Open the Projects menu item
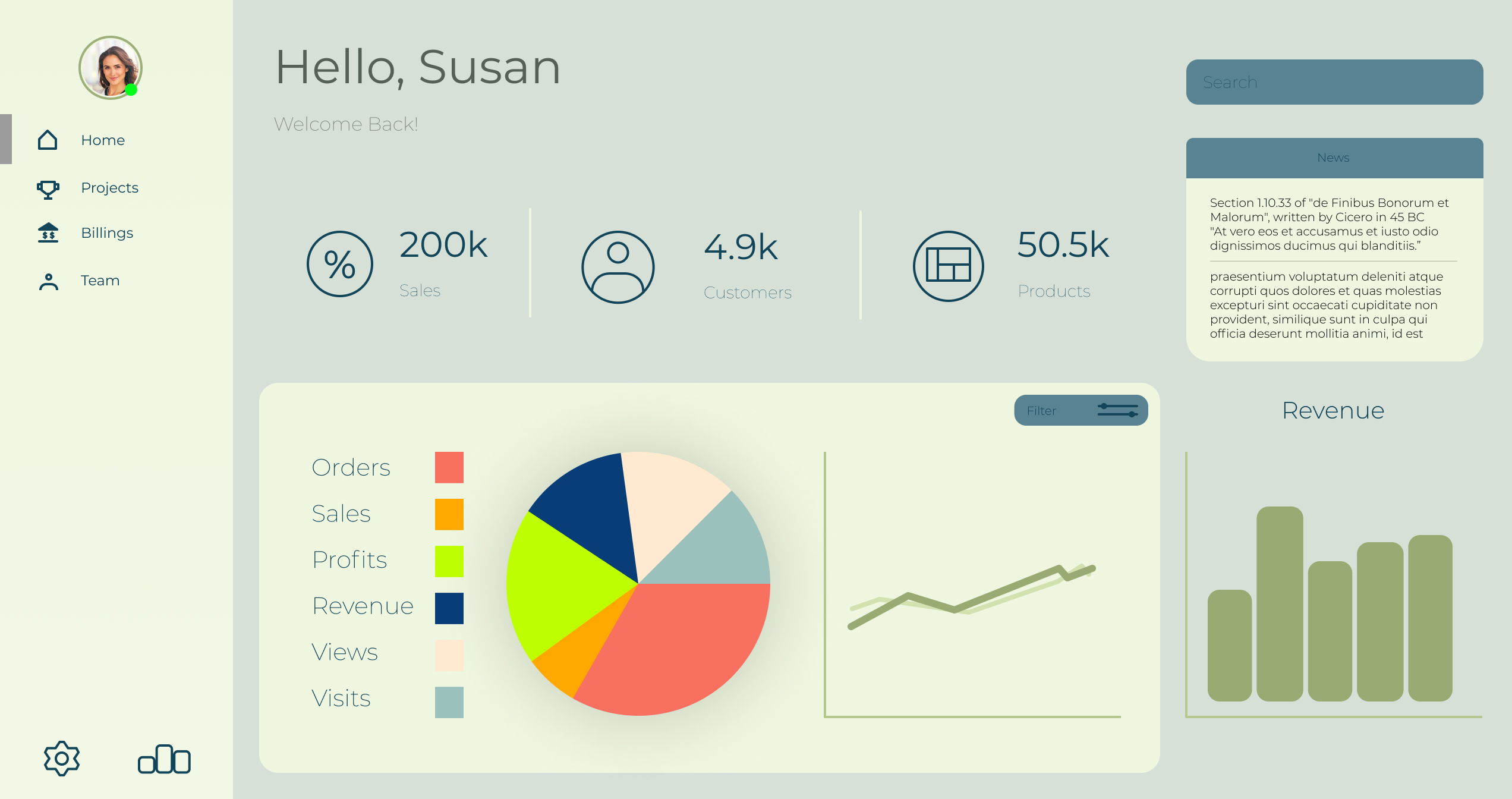 click(109, 188)
